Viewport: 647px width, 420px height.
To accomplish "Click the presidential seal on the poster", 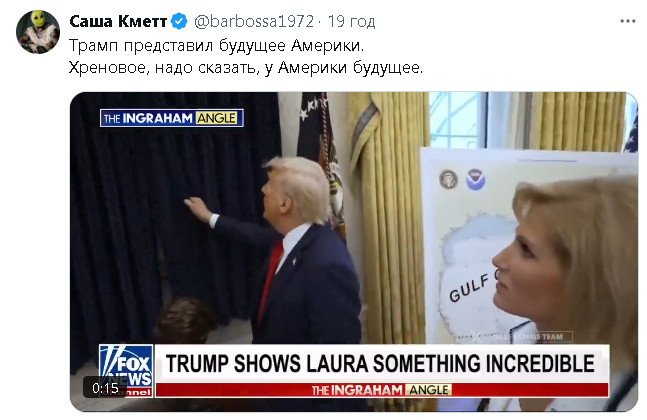I will click(x=448, y=179).
